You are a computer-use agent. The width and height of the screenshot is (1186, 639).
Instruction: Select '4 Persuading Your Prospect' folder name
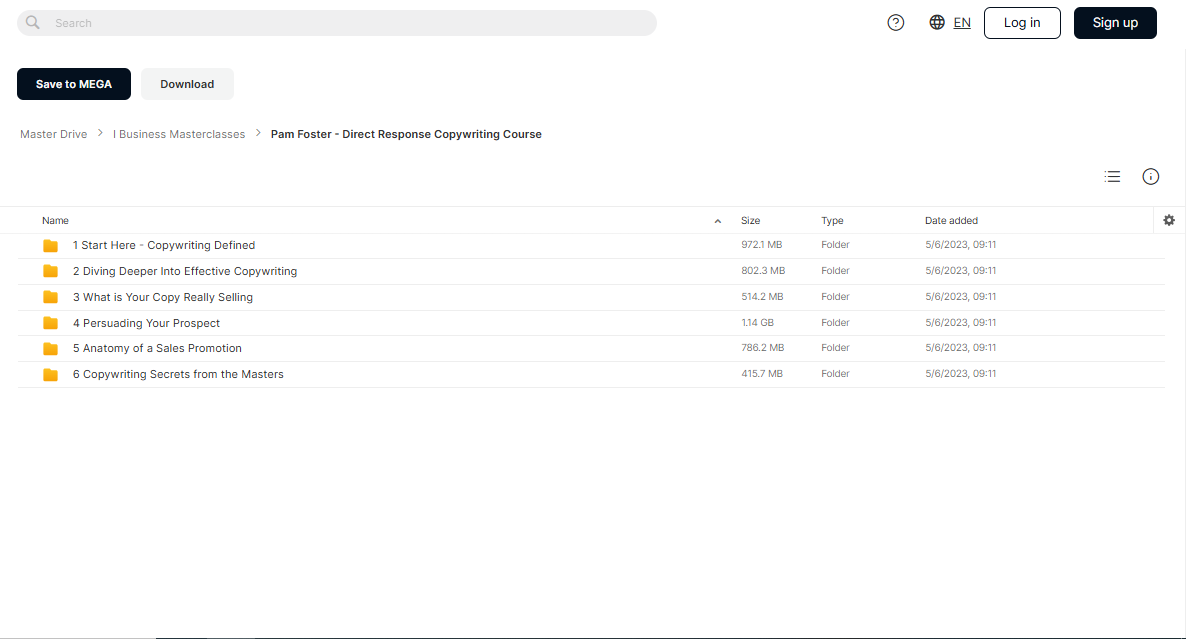click(x=146, y=323)
